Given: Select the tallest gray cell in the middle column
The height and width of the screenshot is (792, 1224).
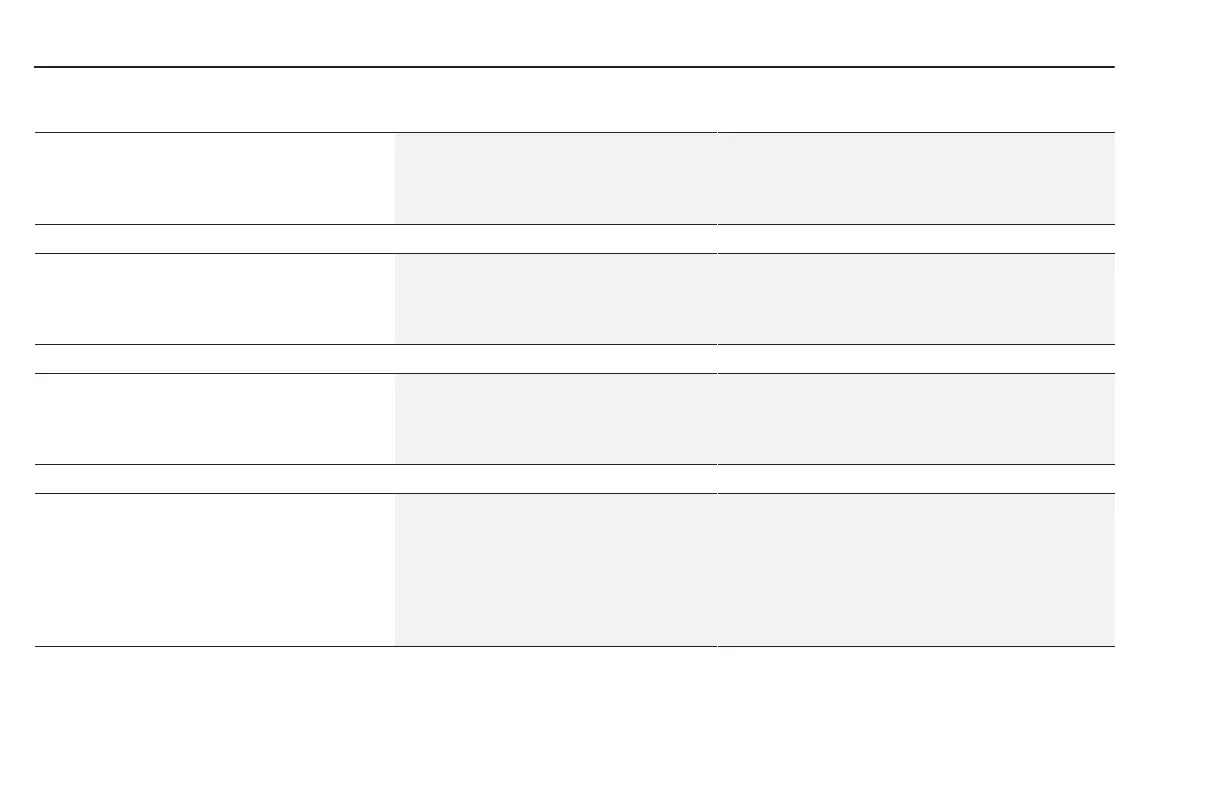Looking at the screenshot, I should (x=555, y=569).
